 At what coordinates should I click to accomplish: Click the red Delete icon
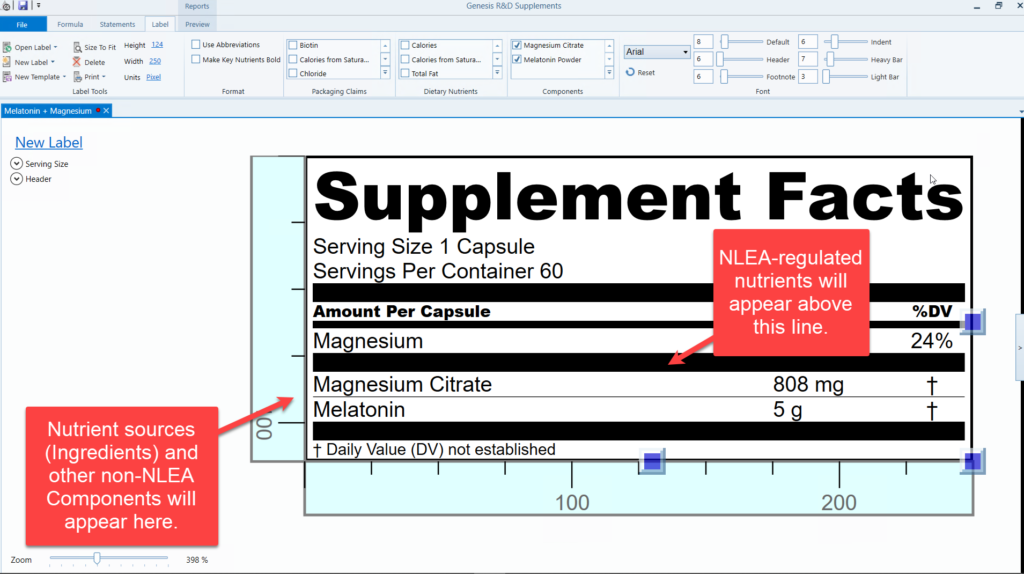[x=76, y=62]
